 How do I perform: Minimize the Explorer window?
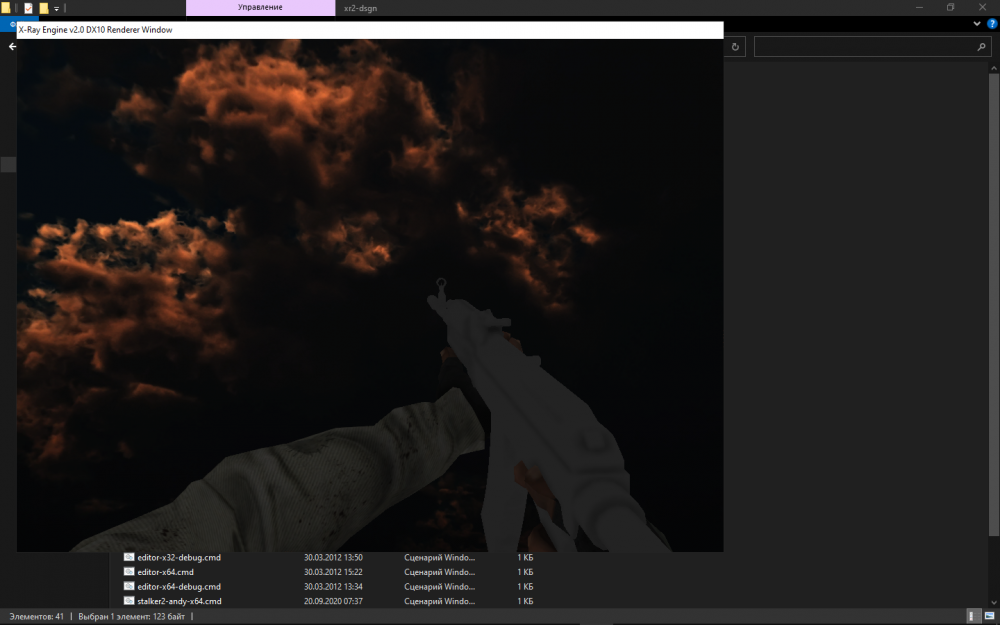pyautogui.click(x=920, y=8)
